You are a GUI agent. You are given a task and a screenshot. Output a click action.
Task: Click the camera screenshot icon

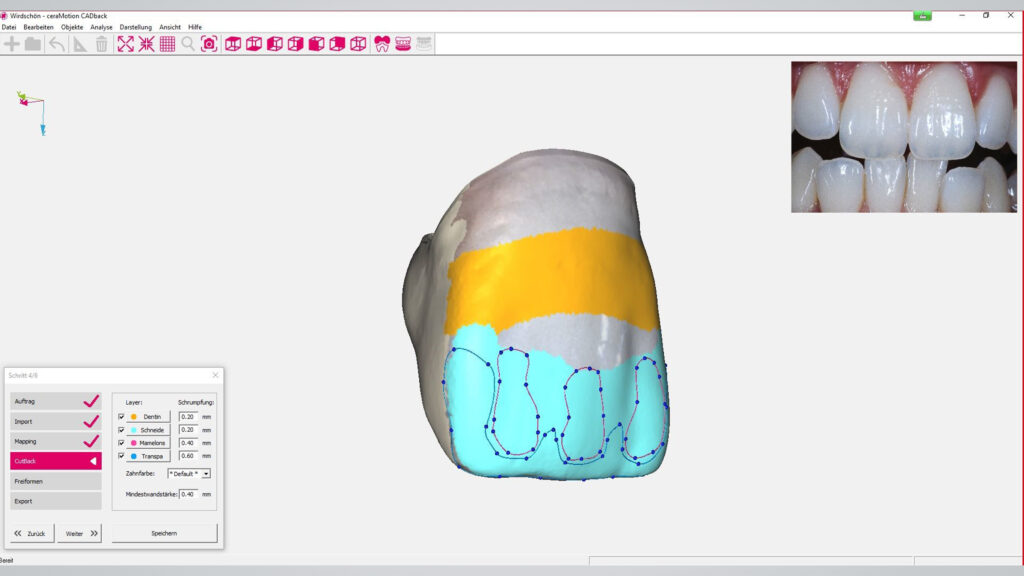[x=209, y=44]
